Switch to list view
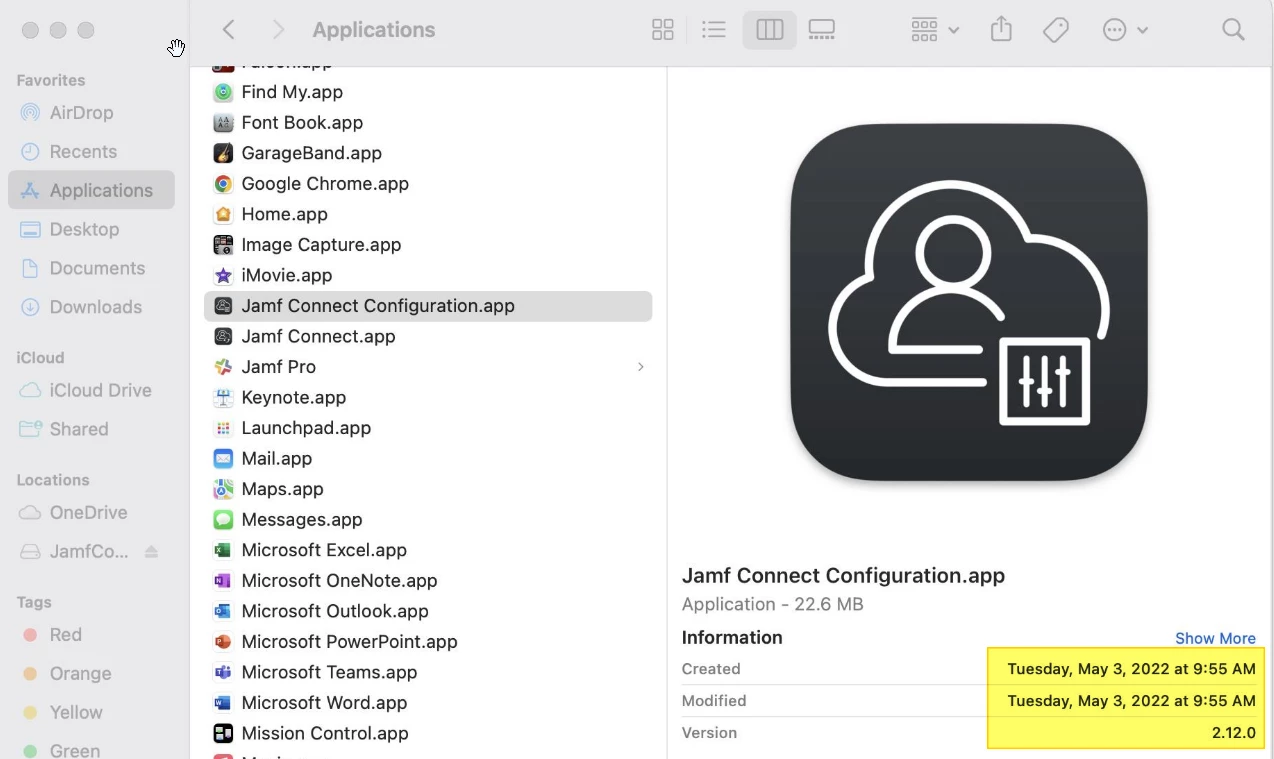This screenshot has height=759, width=1274. 714,30
